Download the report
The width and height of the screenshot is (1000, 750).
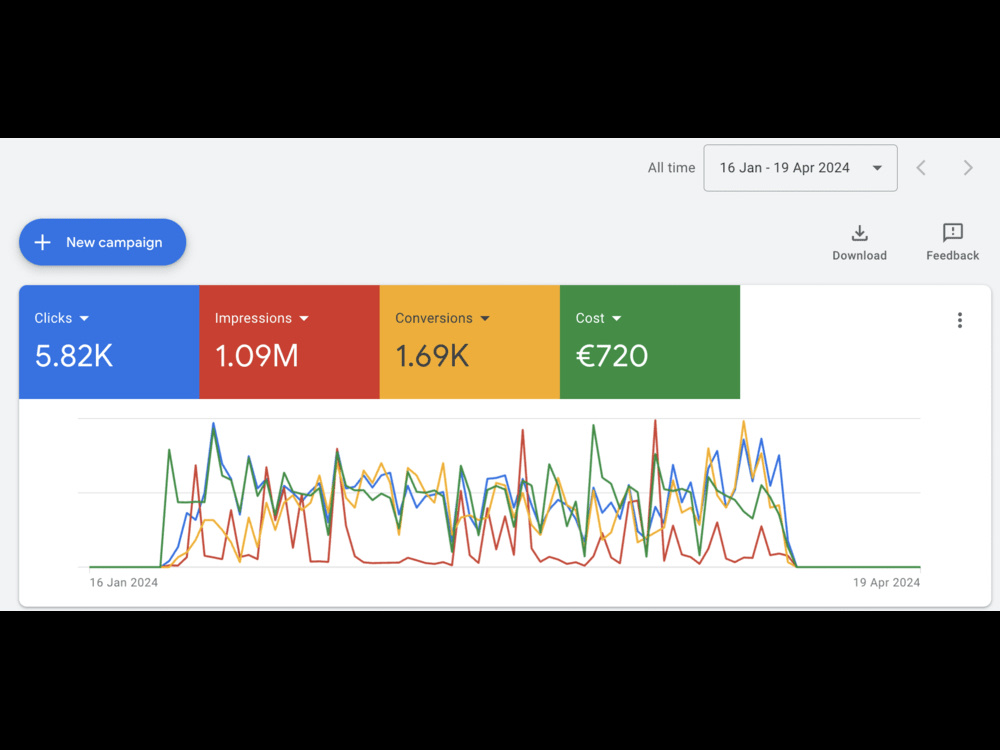(859, 242)
